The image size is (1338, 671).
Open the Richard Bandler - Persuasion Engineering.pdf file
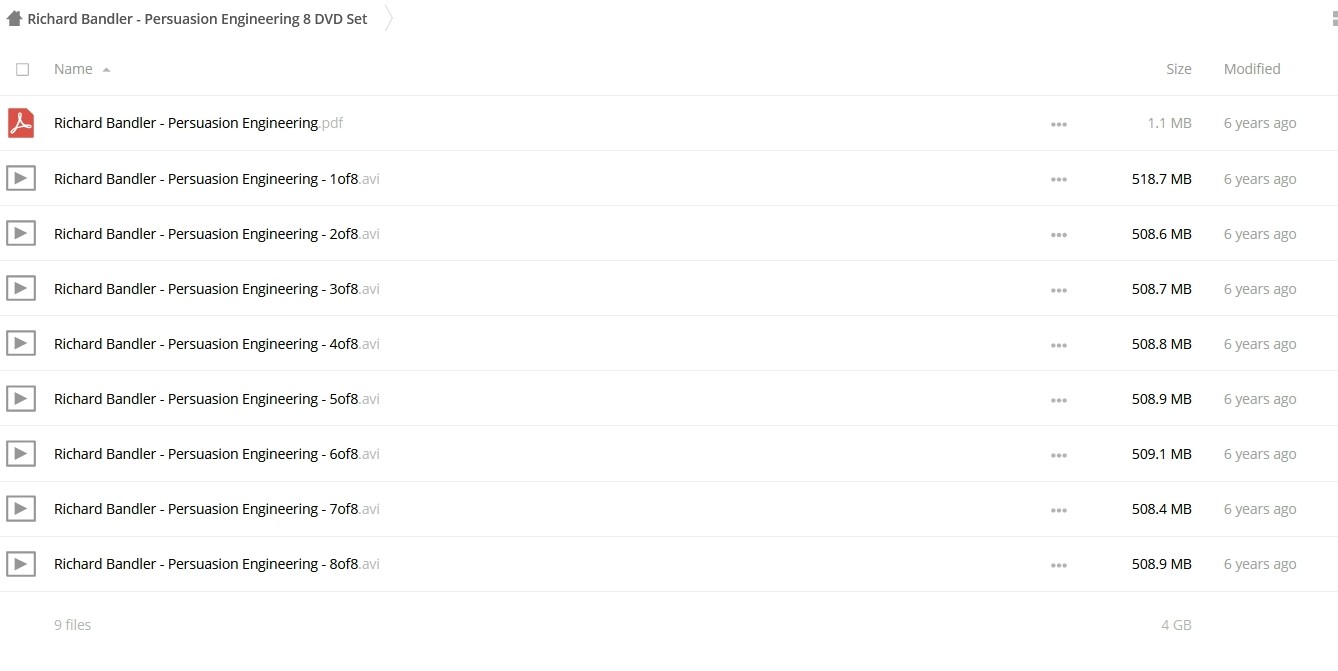199,123
